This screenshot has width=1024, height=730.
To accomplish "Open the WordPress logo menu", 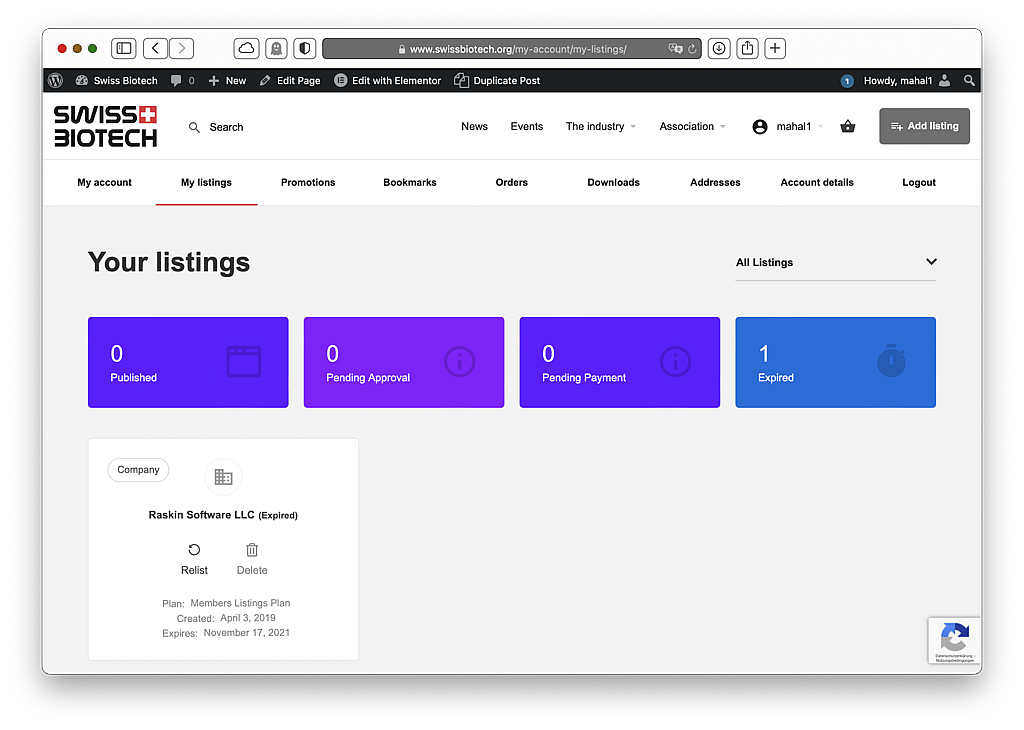I will 56,81.
